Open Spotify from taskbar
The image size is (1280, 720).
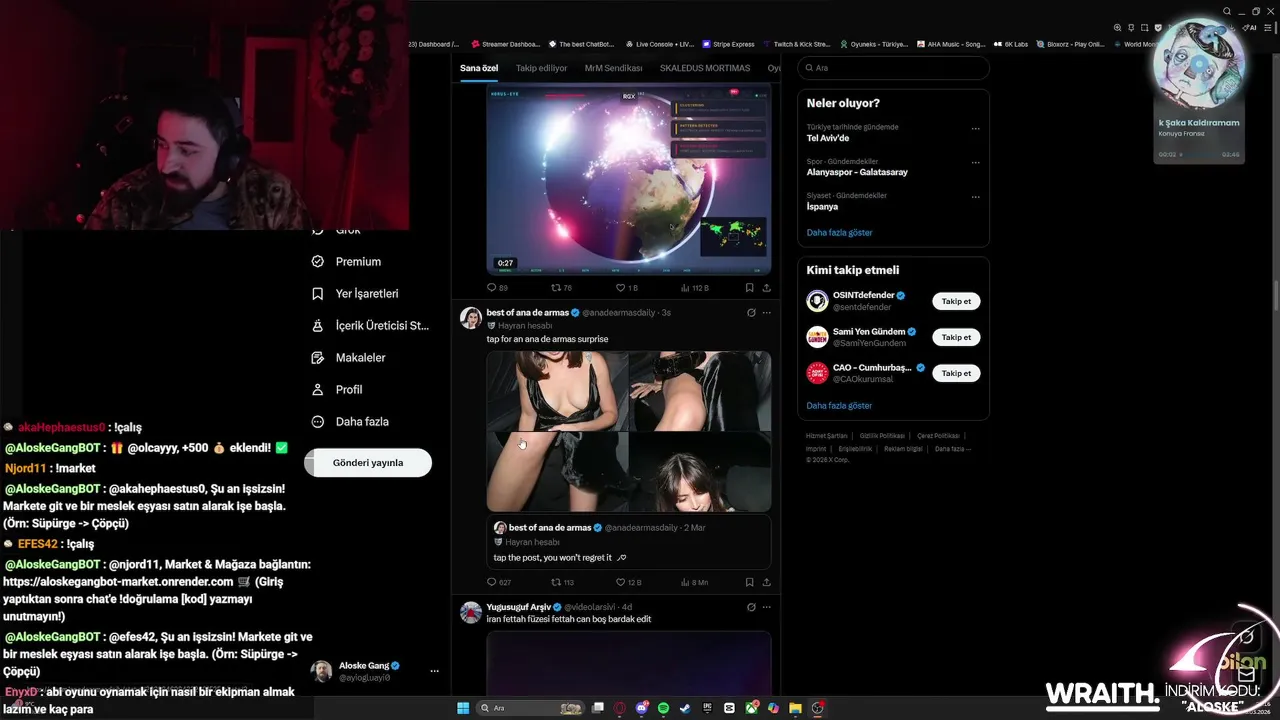click(x=663, y=708)
